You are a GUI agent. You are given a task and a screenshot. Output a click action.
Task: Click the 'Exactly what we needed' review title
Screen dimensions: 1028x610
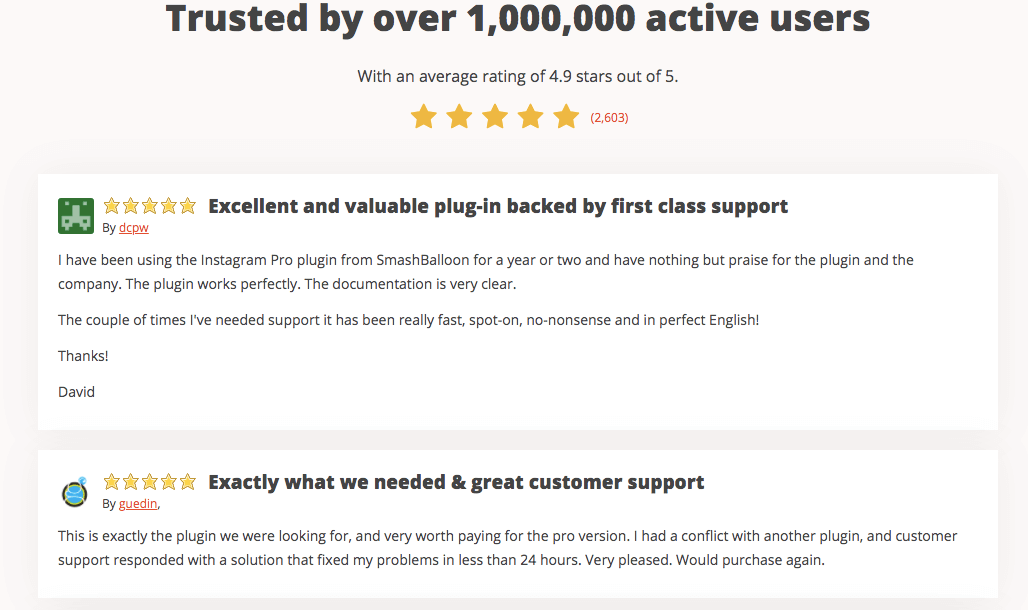tap(456, 483)
